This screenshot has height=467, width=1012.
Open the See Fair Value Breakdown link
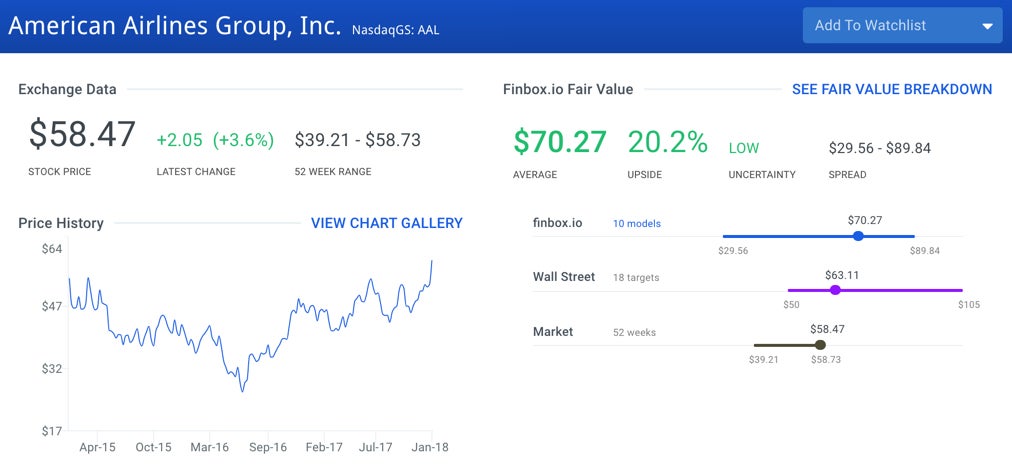pyautogui.click(x=892, y=89)
